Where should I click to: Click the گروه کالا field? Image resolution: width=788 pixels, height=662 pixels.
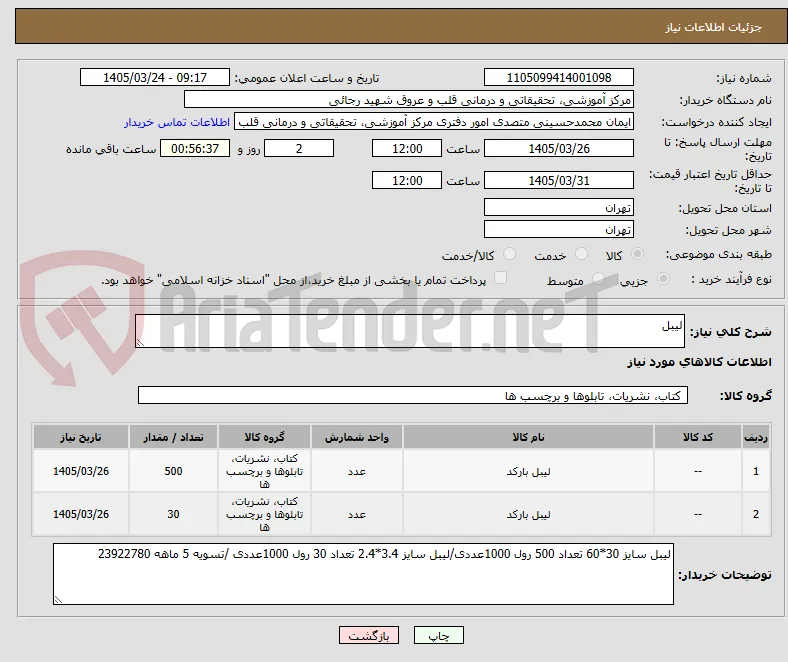(x=413, y=396)
